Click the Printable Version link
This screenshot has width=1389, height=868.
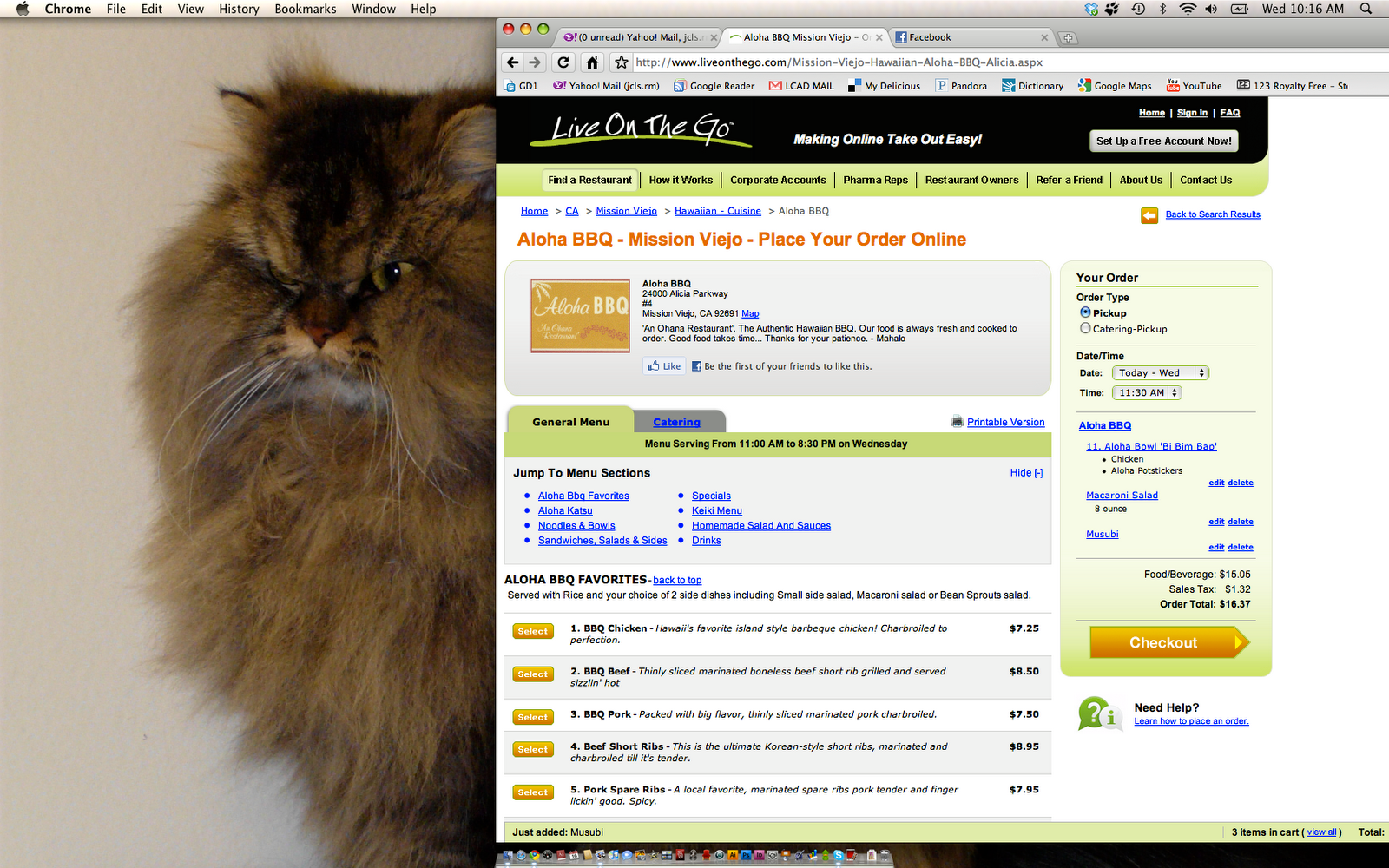coord(1006,423)
